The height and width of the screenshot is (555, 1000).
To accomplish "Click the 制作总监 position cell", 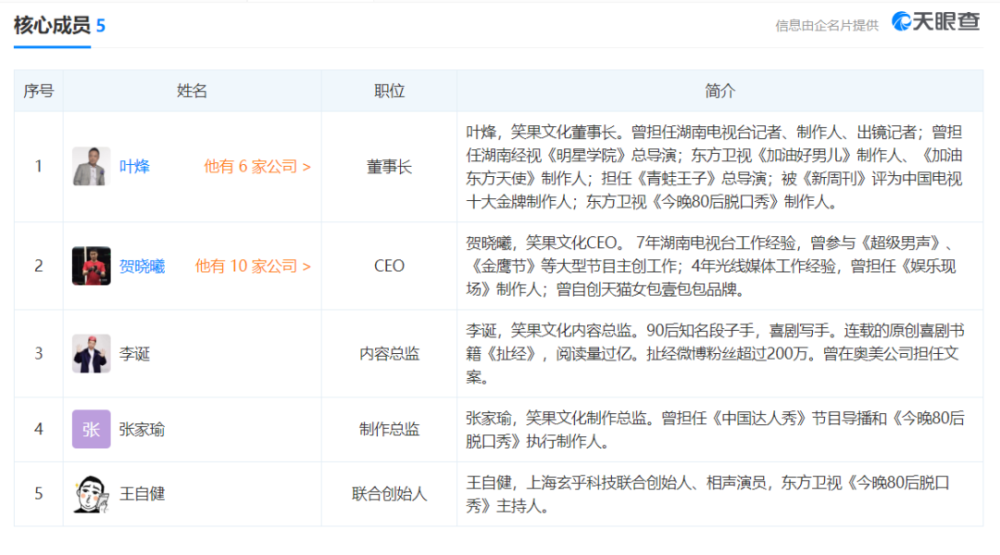I will [x=389, y=429].
